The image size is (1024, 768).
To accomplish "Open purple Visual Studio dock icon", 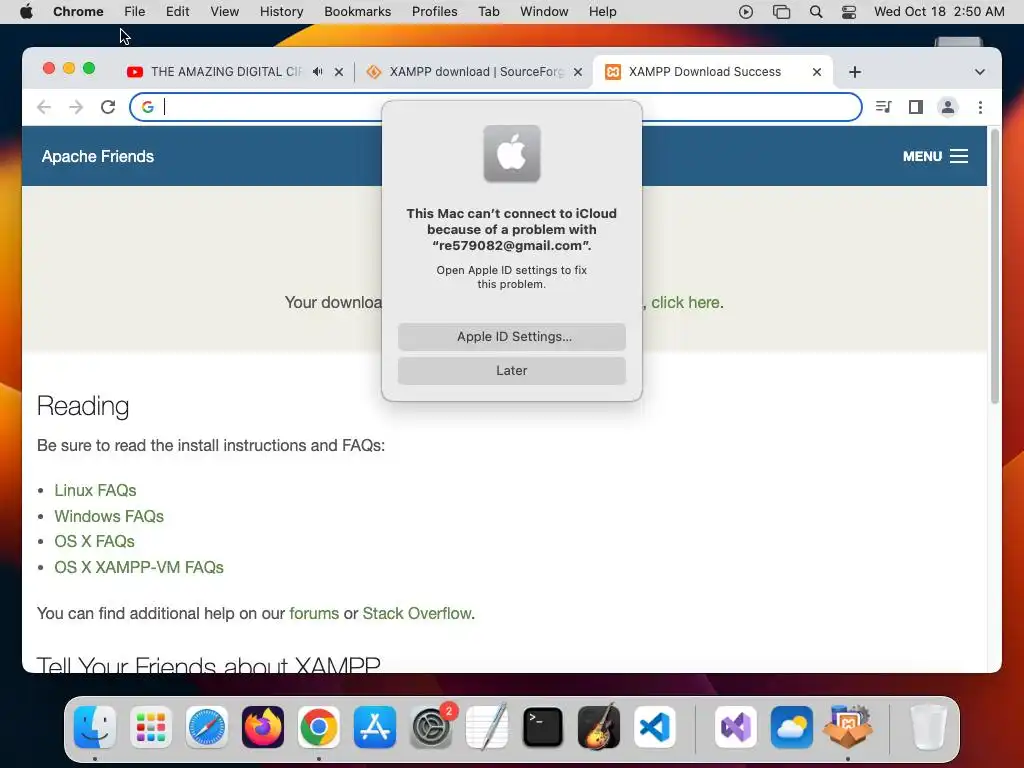I will pos(736,727).
